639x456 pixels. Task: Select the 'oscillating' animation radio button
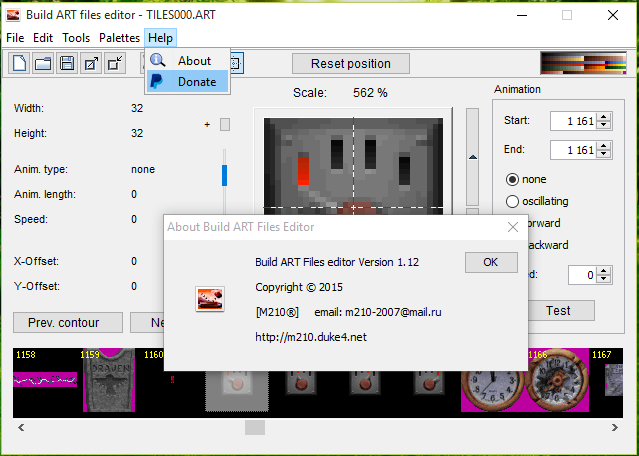coord(512,201)
